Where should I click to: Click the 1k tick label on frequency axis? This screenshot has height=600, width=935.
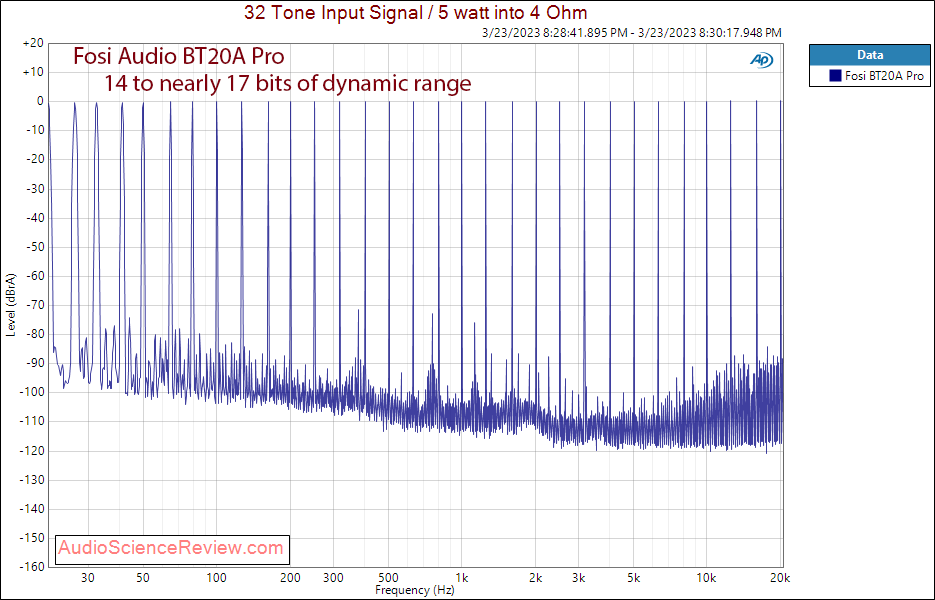pos(462,577)
